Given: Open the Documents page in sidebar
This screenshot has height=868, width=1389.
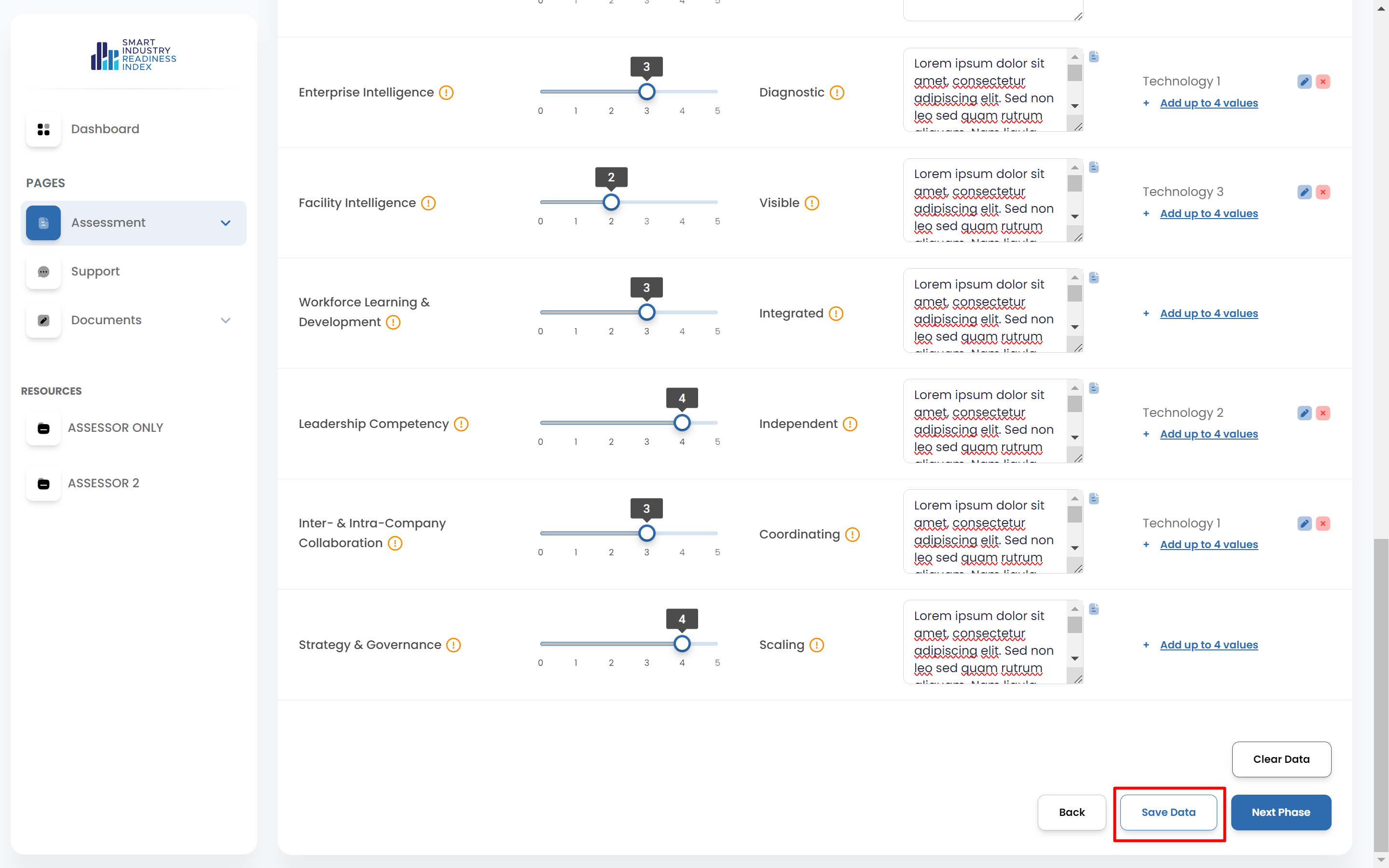Looking at the screenshot, I should click(x=106, y=320).
